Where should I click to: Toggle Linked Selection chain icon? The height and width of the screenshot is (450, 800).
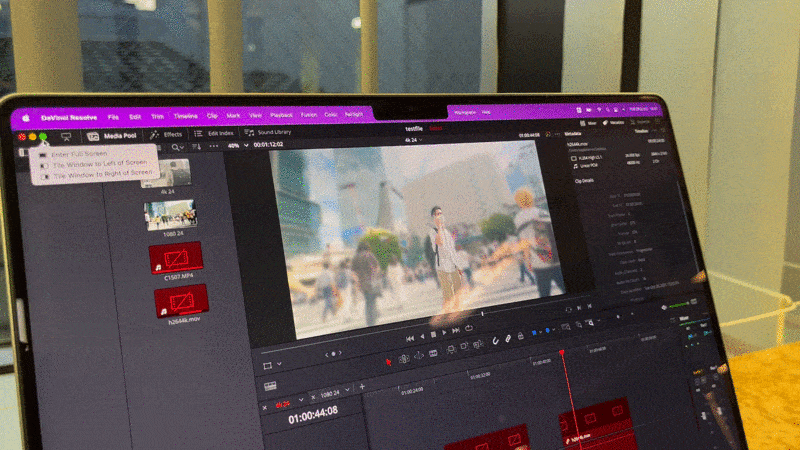[x=508, y=339]
